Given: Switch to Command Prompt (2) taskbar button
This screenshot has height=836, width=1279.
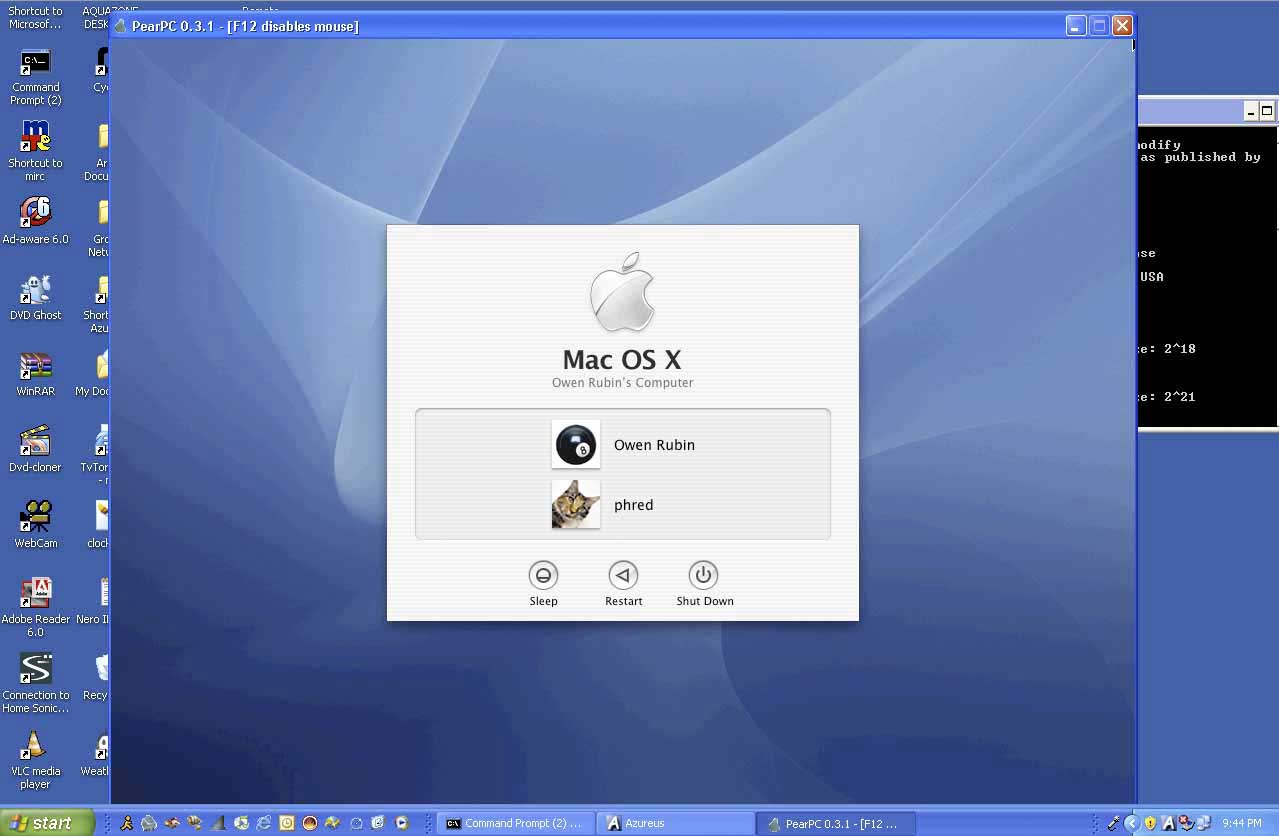Looking at the screenshot, I should 514,823.
